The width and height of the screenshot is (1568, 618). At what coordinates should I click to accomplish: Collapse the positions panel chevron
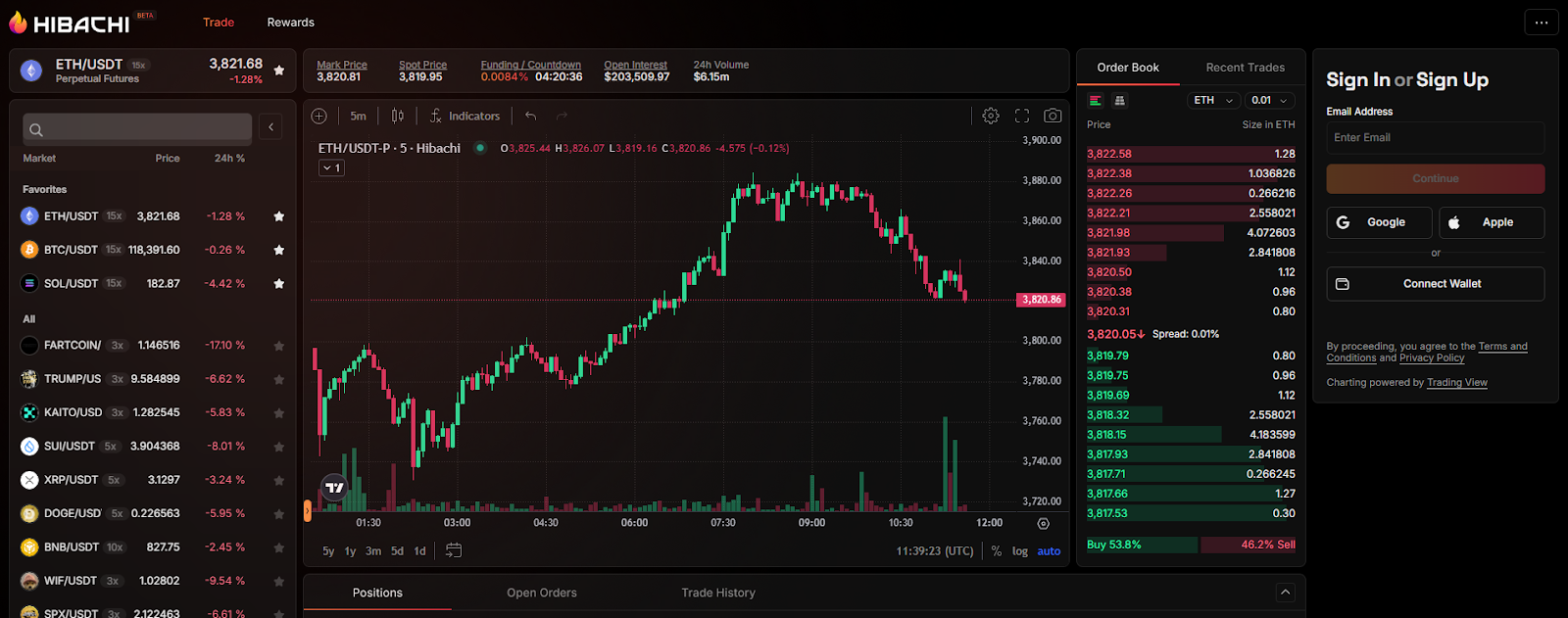[1286, 593]
